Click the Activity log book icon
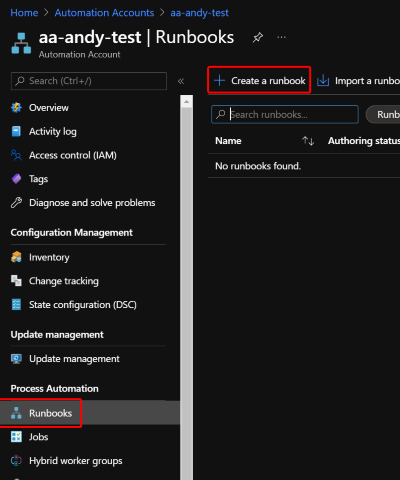Image resolution: width=400 pixels, height=480 pixels. tap(16, 131)
